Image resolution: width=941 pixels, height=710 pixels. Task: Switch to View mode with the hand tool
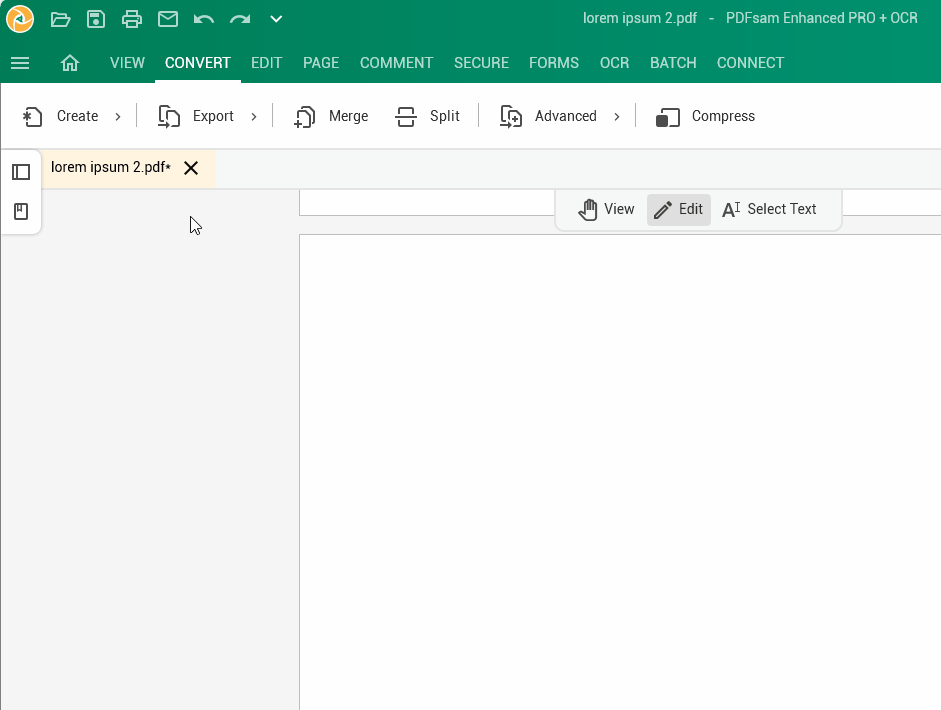coord(606,209)
